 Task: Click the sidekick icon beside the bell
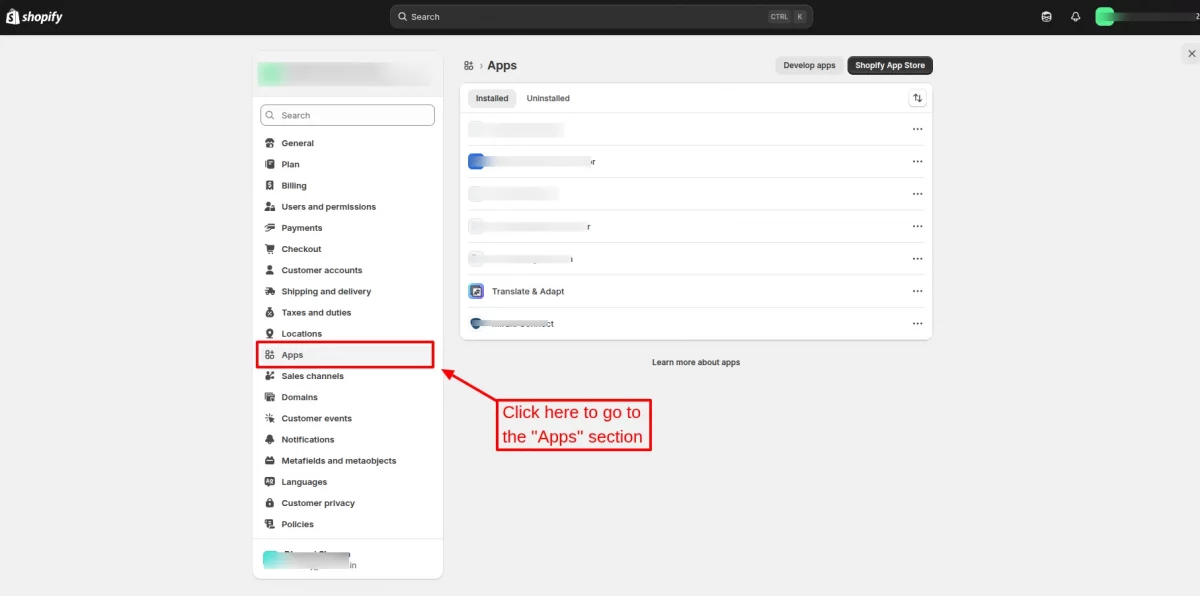tap(1046, 17)
